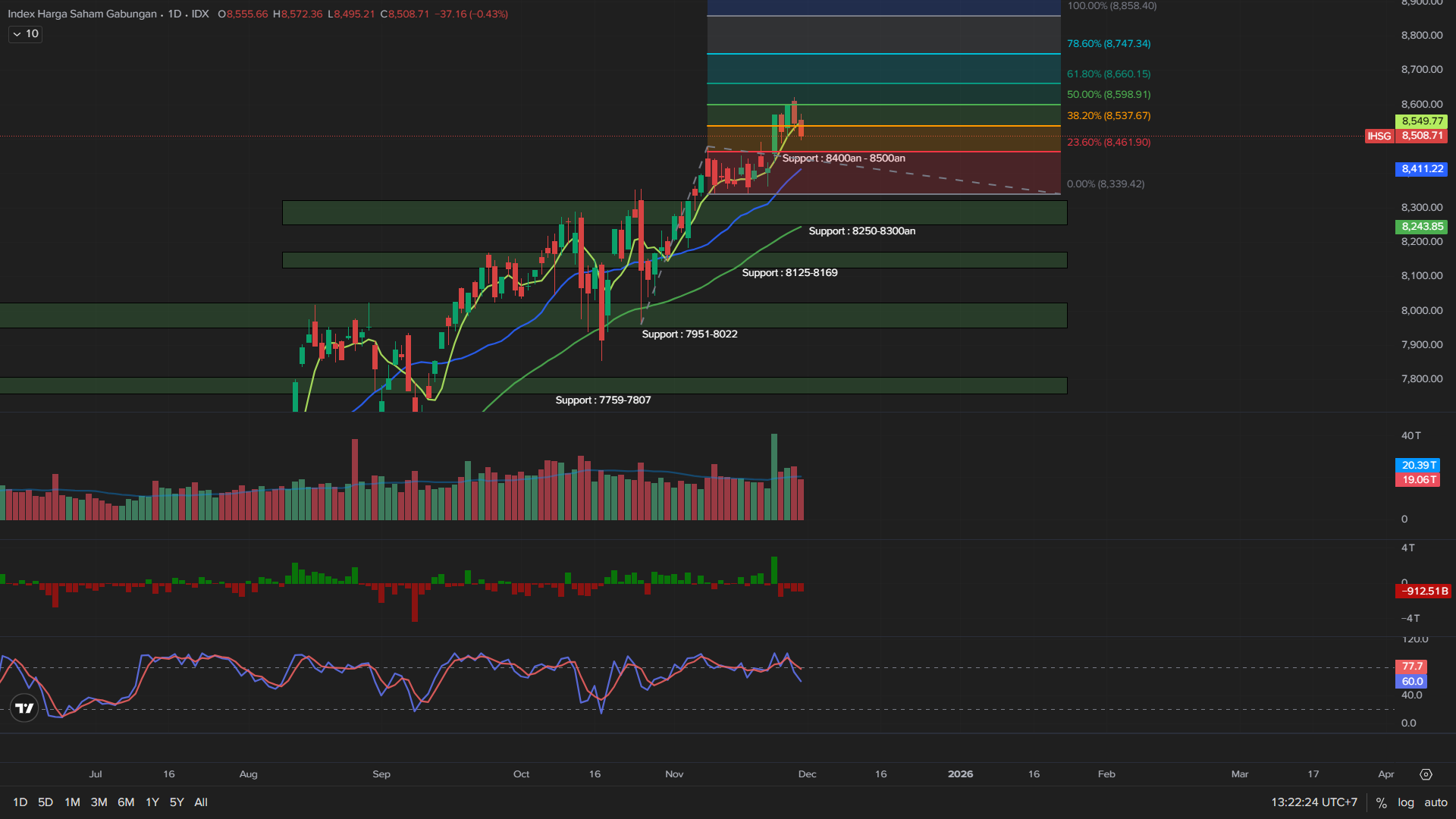This screenshot has height=819, width=1456.
Task: Click the TradingView logo icon
Action: click(x=24, y=708)
